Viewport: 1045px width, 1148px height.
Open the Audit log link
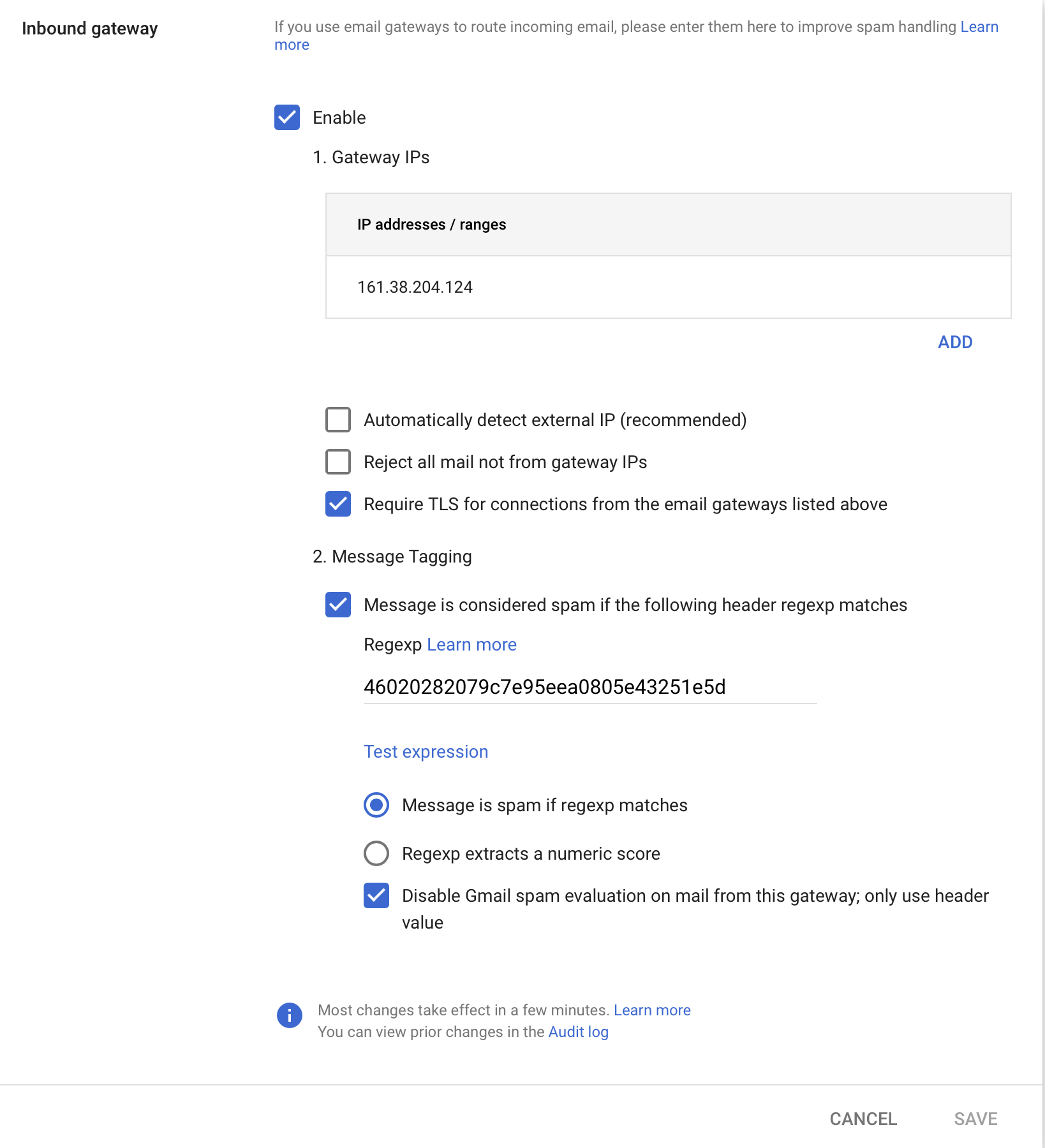(x=578, y=1032)
